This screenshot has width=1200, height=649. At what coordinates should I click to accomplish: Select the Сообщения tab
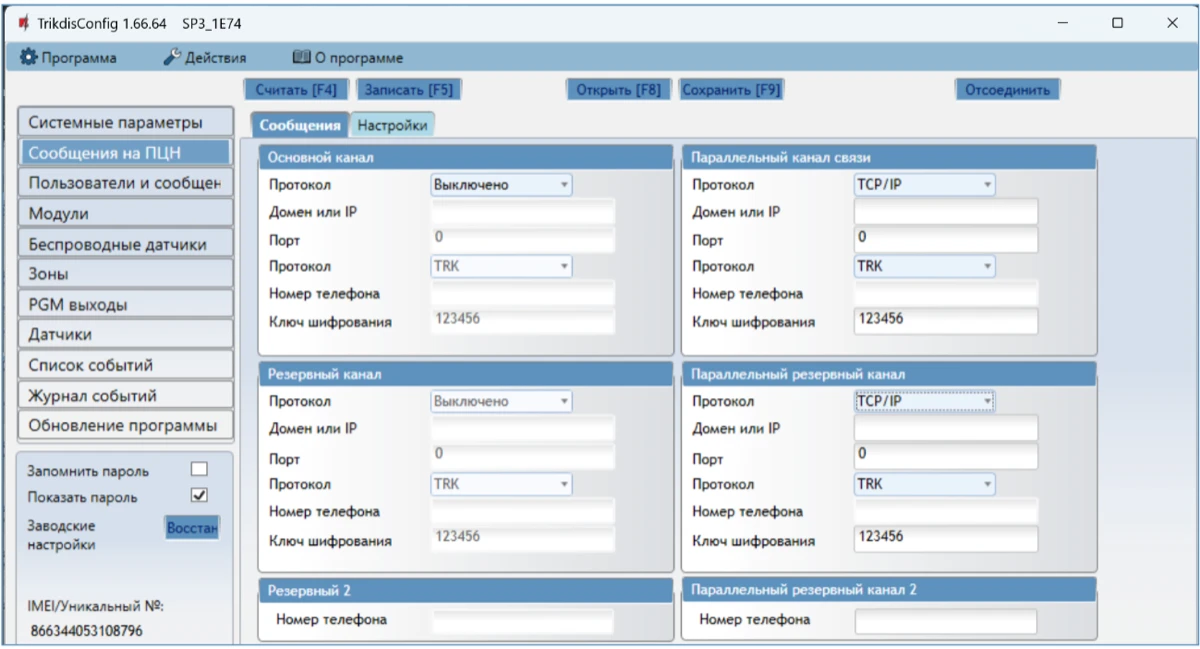(300, 126)
